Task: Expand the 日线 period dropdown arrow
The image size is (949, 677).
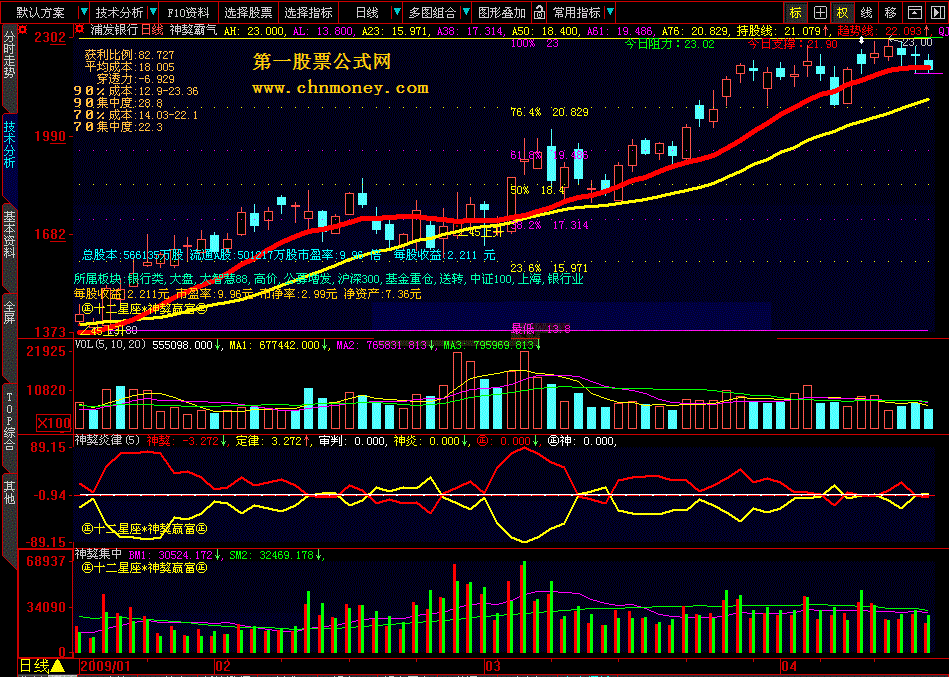Action: (x=397, y=12)
